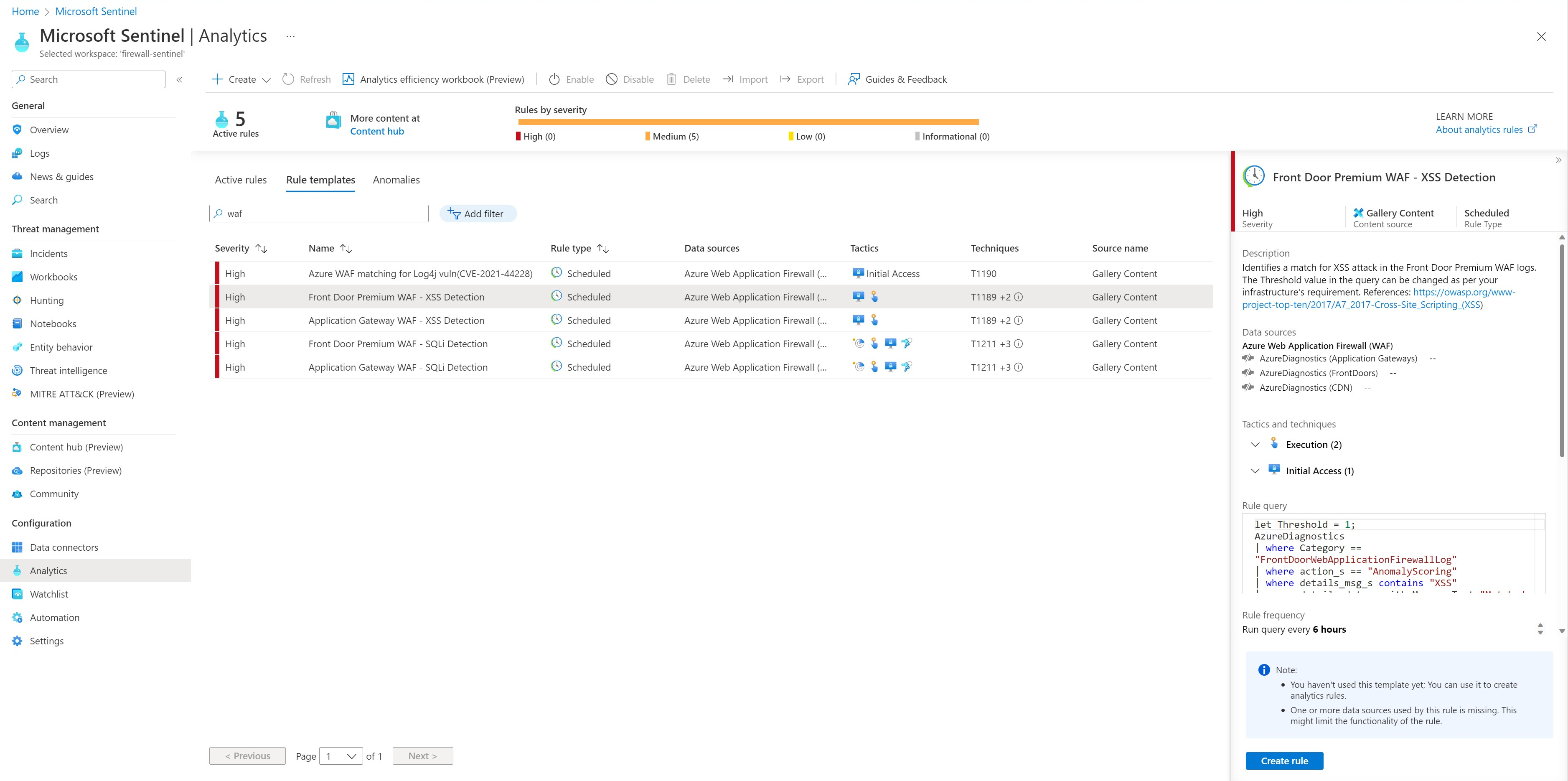Open the Create dropdown menu
The width and height of the screenshot is (1568, 781).
click(241, 79)
